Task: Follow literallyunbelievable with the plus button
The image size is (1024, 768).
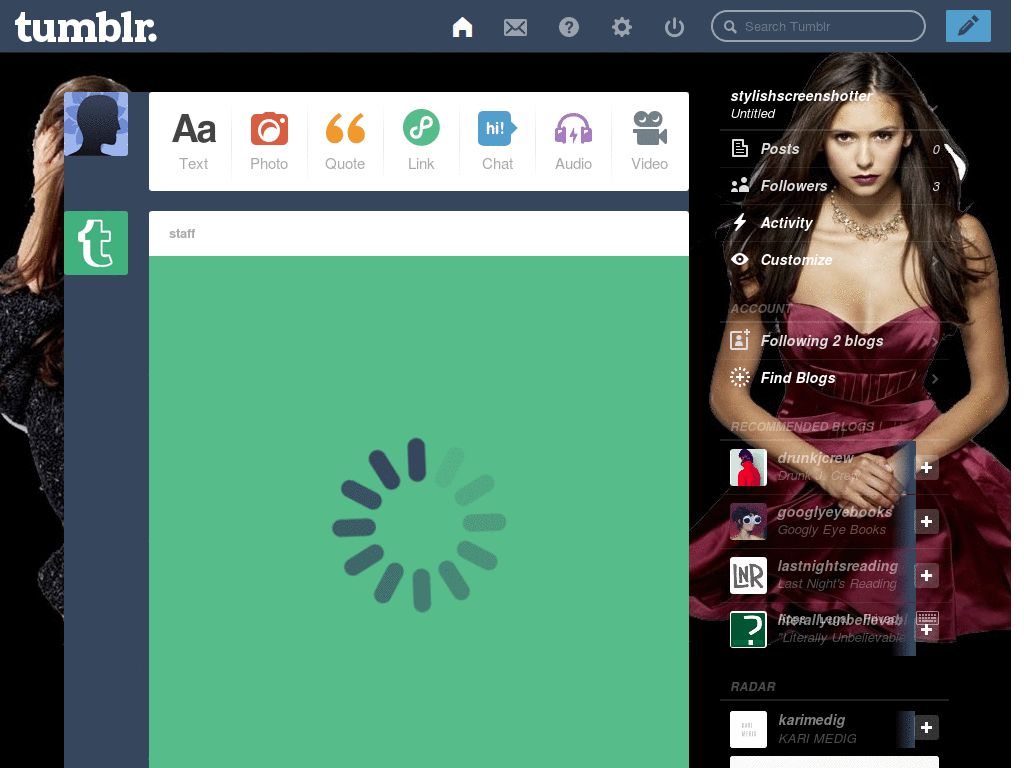Action: [x=926, y=631]
